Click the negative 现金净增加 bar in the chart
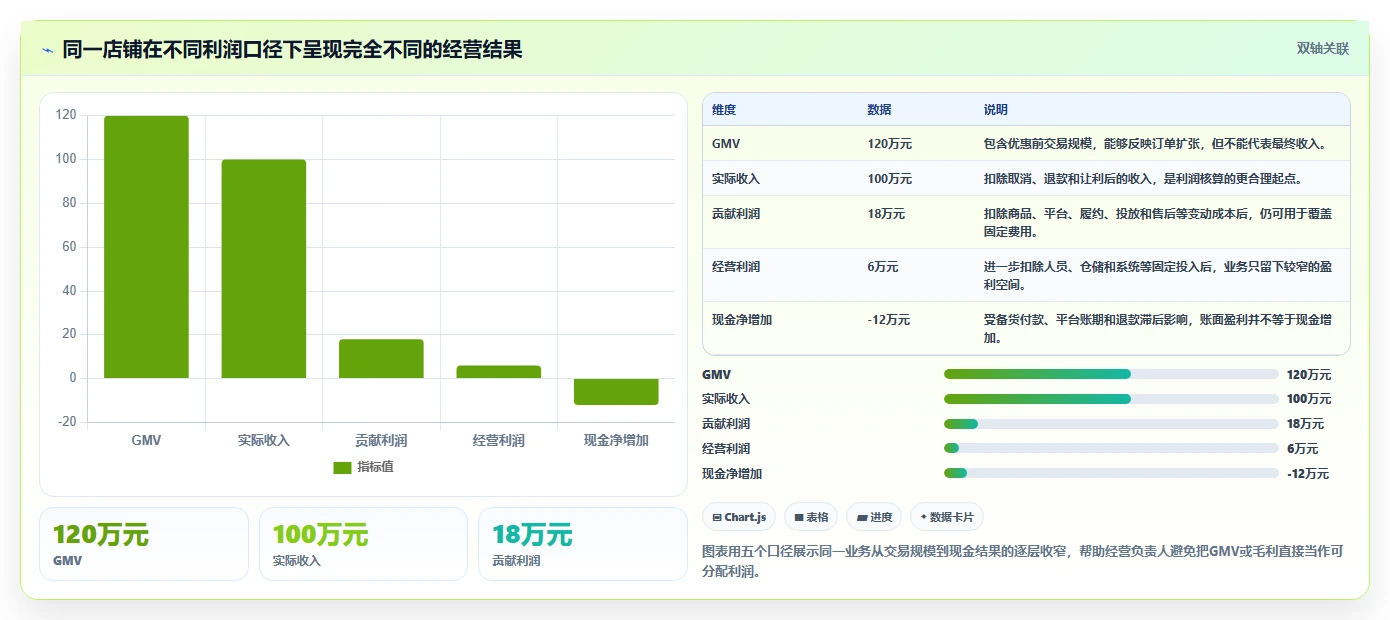This screenshot has height=620, width=1390. (x=616, y=391)
